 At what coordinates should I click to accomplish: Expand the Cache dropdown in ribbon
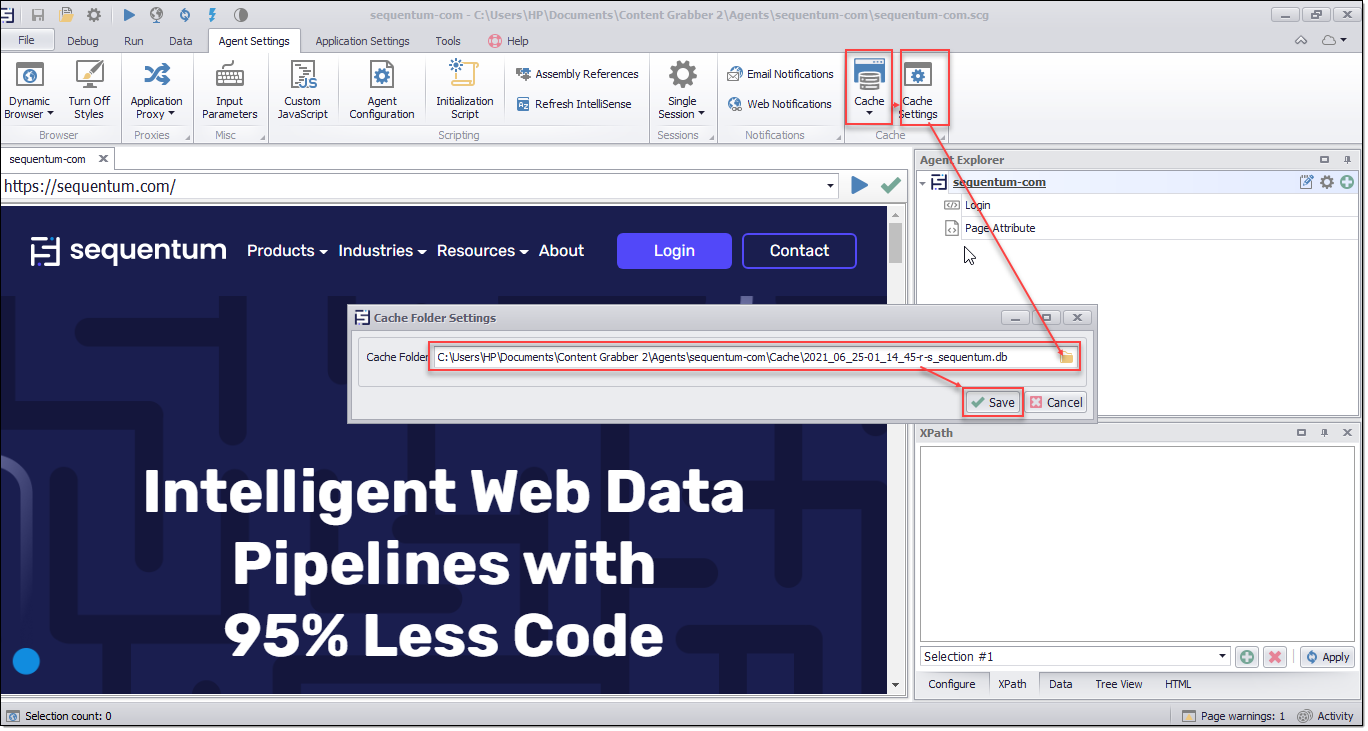[869, 113]
